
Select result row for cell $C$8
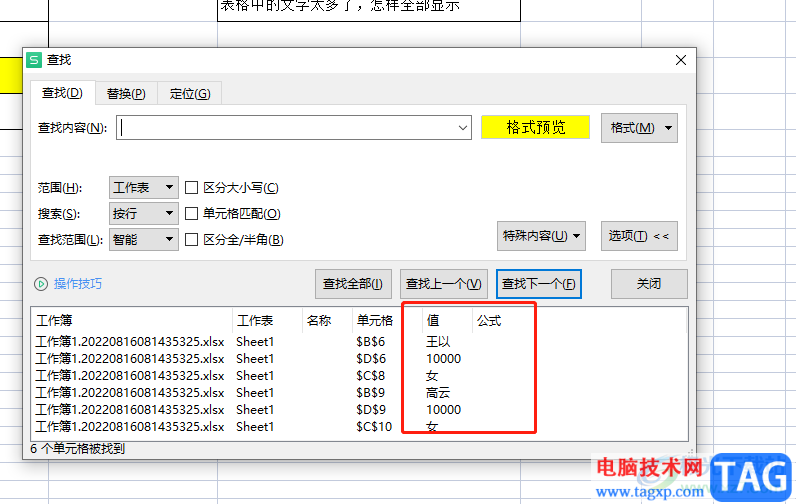click(x=359, y=376)
